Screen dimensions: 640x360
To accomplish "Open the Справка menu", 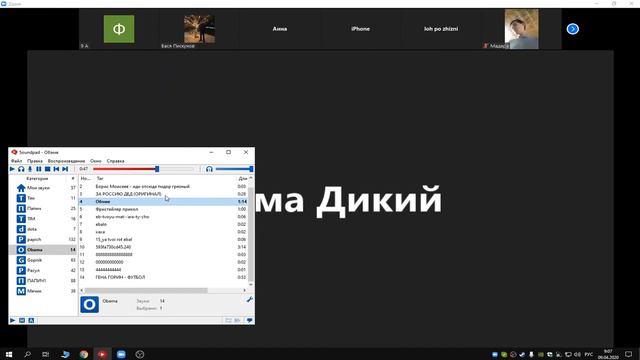I will (116, 161).
